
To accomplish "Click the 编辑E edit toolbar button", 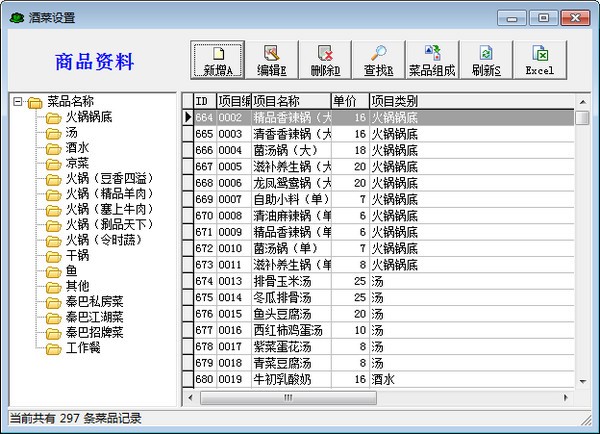I will tap(271, 60).
